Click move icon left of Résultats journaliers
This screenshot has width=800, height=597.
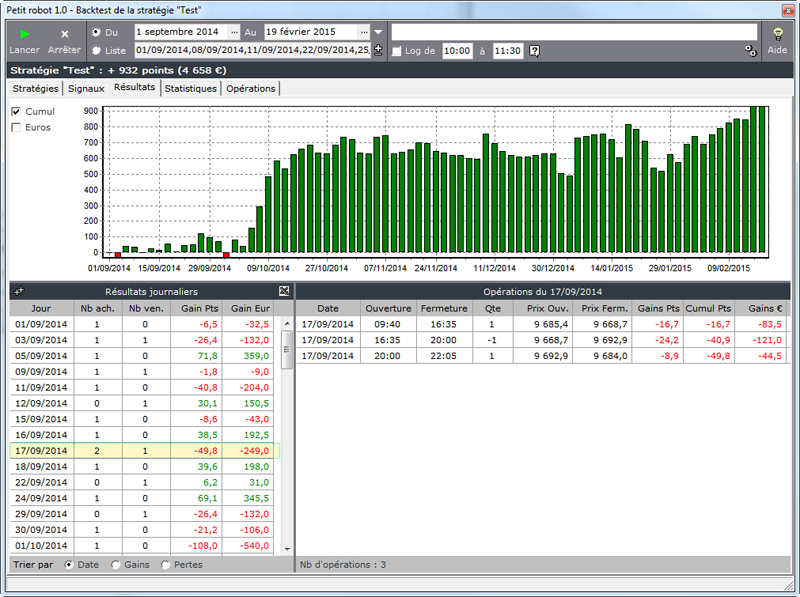(x=19, y=291)
